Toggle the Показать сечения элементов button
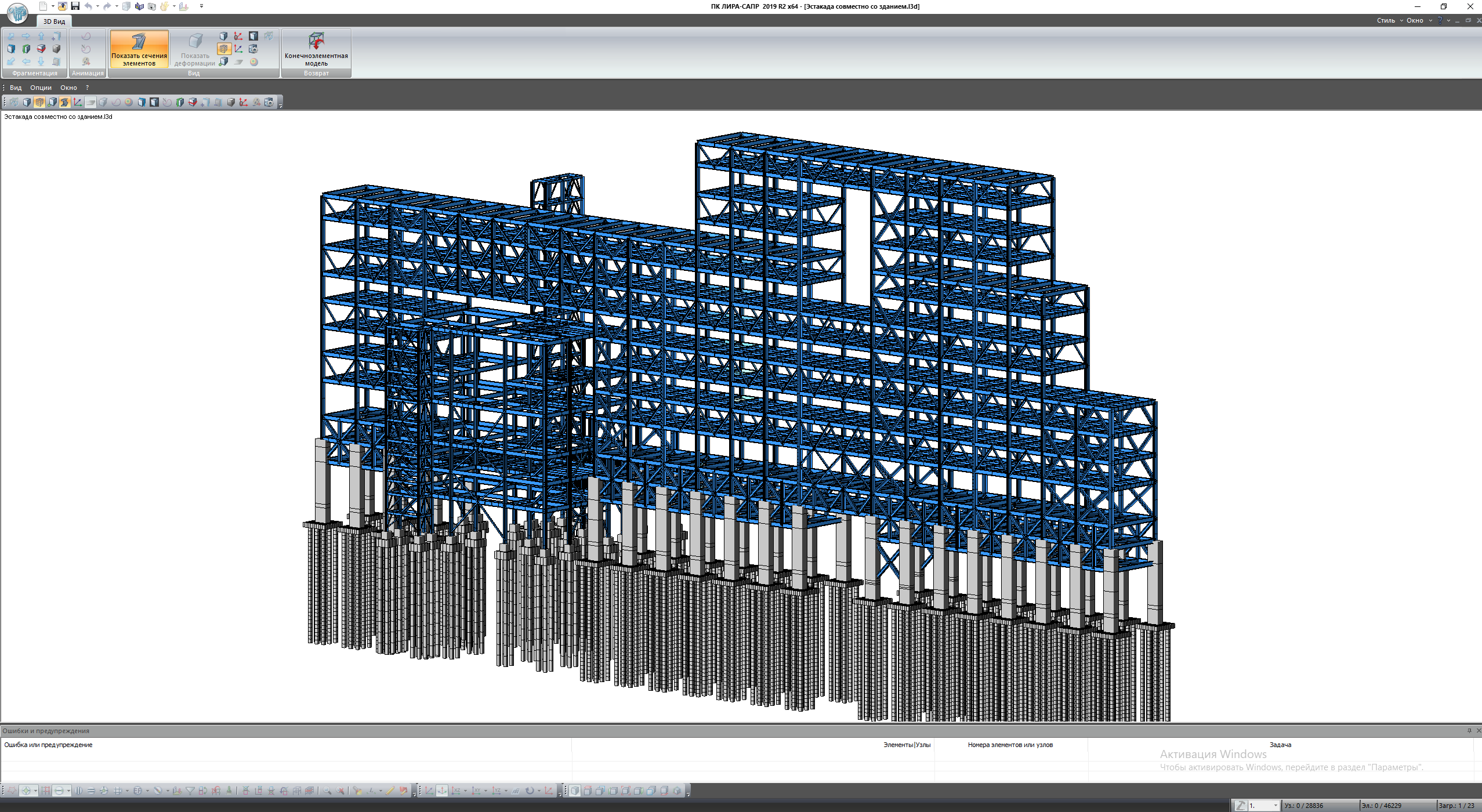The height and width of the screenshot is (812, 1482). pos(139,48)
